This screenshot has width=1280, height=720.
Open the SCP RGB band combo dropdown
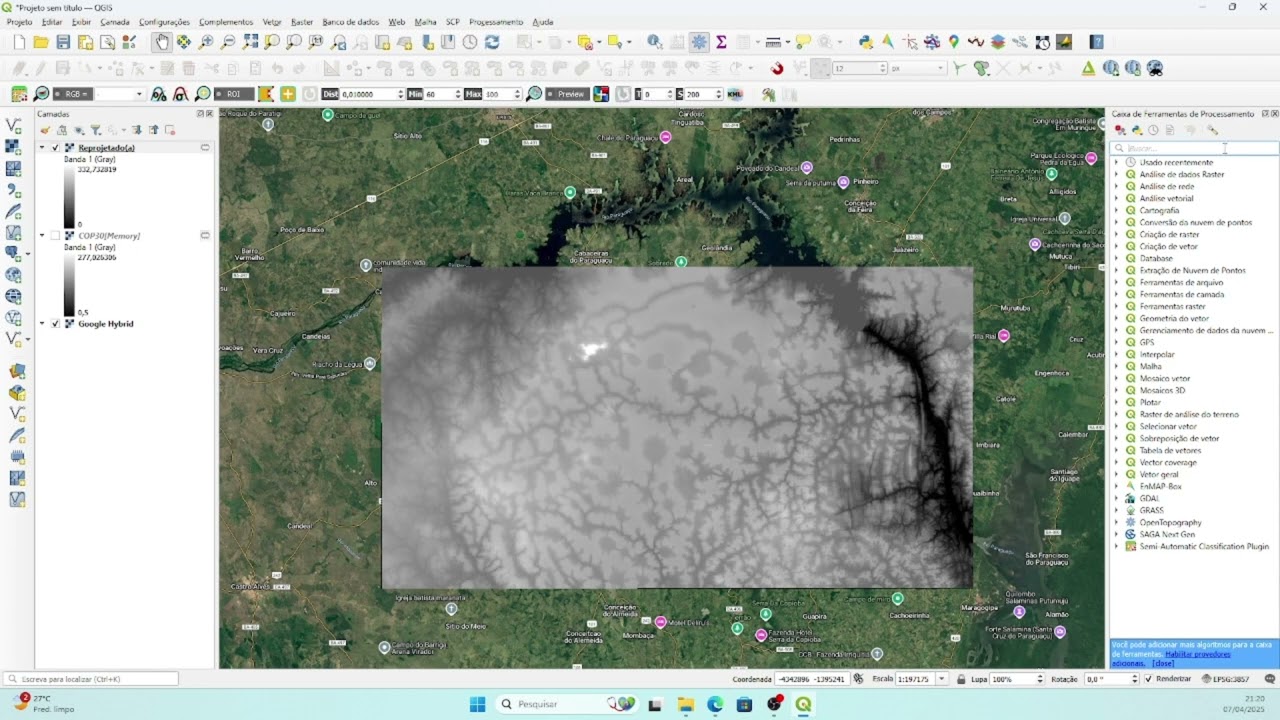point(139,94)
